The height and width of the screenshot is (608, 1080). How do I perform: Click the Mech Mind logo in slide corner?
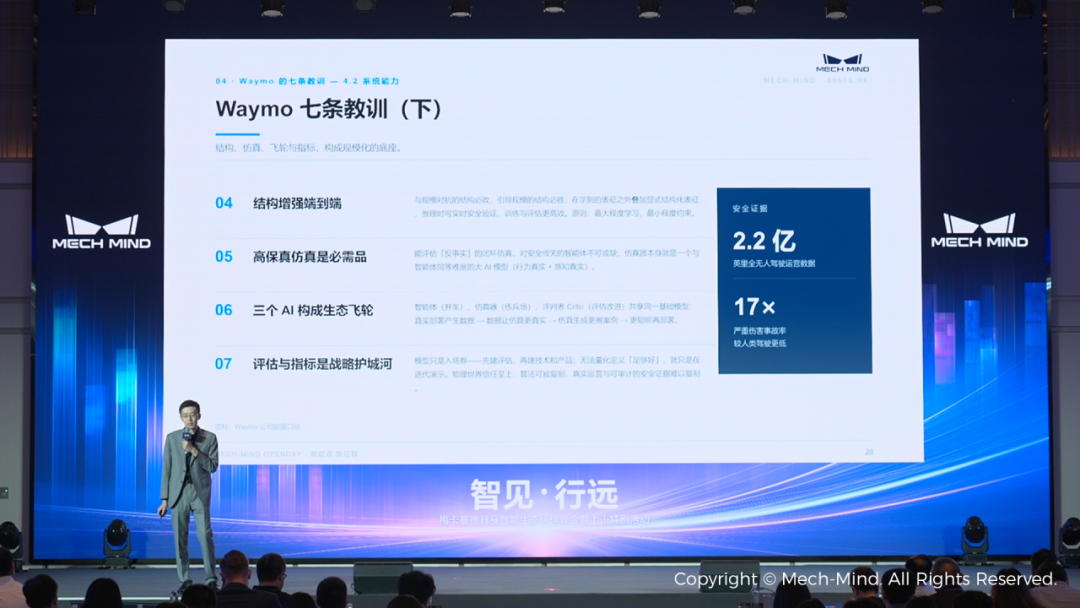[842, 63]
